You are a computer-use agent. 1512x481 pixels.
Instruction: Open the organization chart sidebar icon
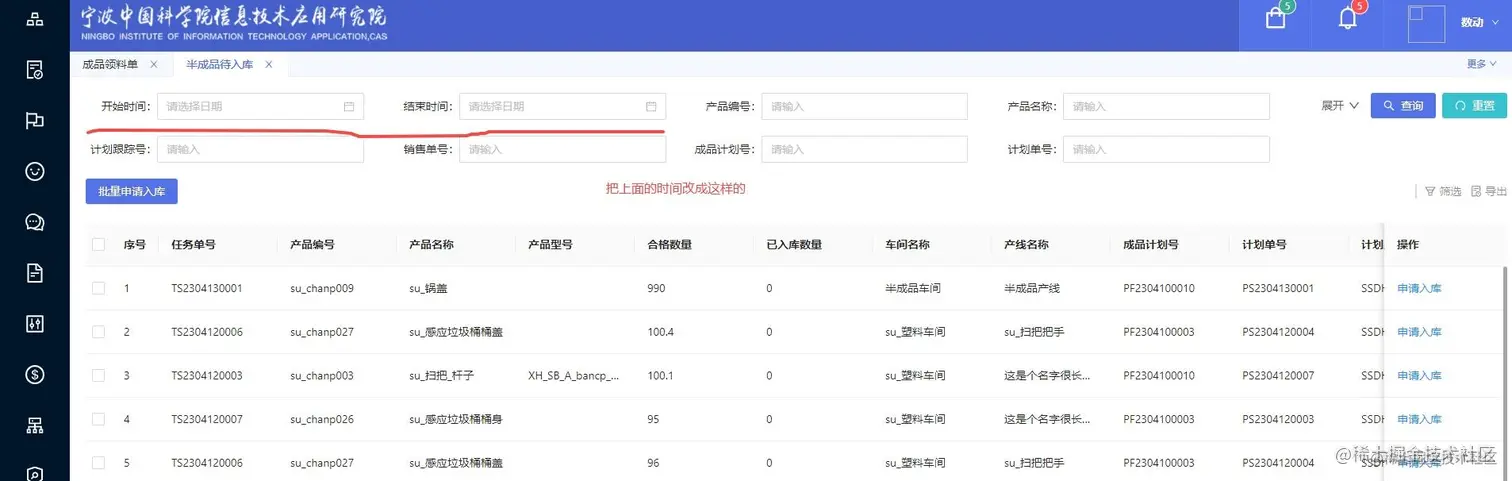pyautogui.click(x=35, y=18)
